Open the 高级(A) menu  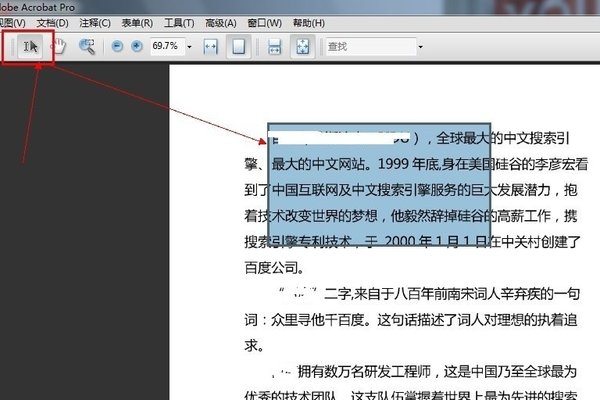pos(221,23)
